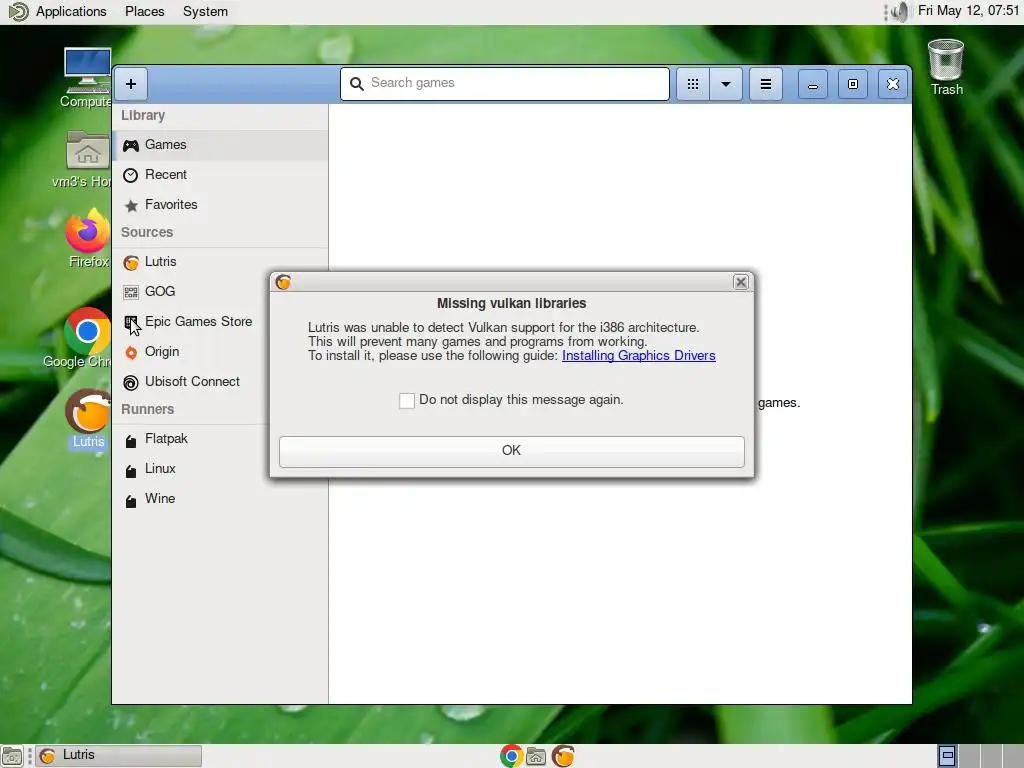Minimize the Lutris window
The width and height of the screenshot is (1024, 768).
tap(812, 84)
